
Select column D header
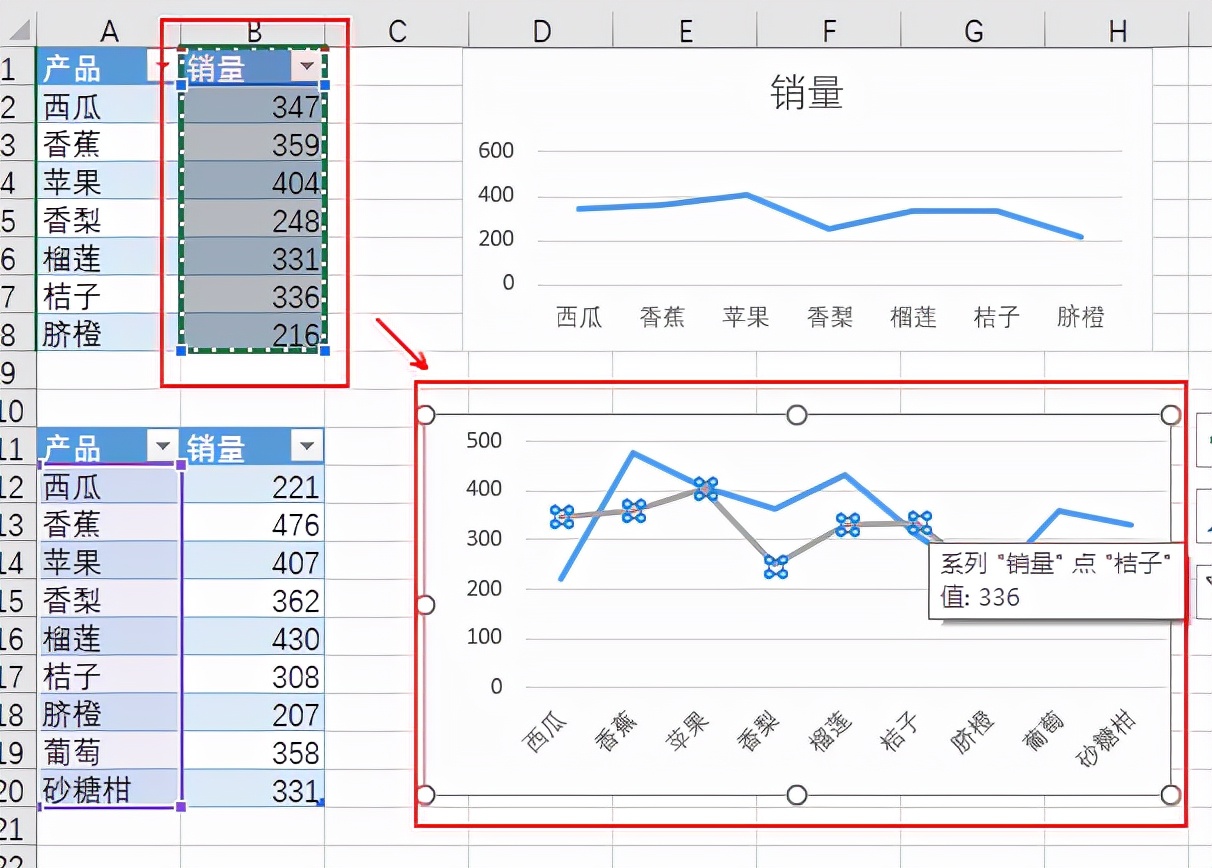click(x=541, y=32)
